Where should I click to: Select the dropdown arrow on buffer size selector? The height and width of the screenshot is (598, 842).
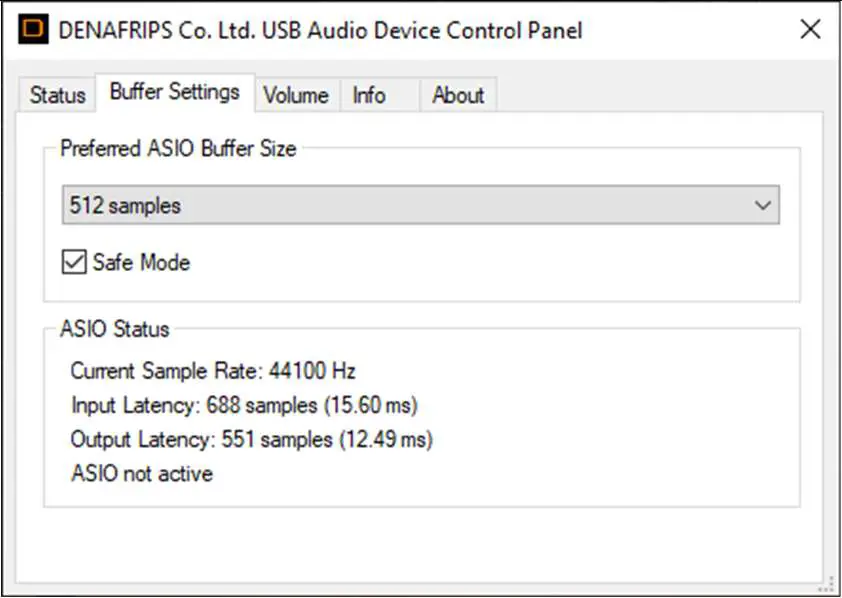tap(765, 204)
